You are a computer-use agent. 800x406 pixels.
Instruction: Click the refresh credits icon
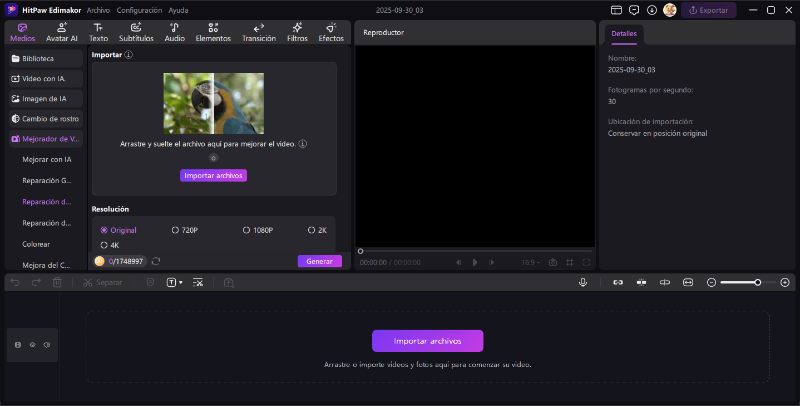point(156,261)
